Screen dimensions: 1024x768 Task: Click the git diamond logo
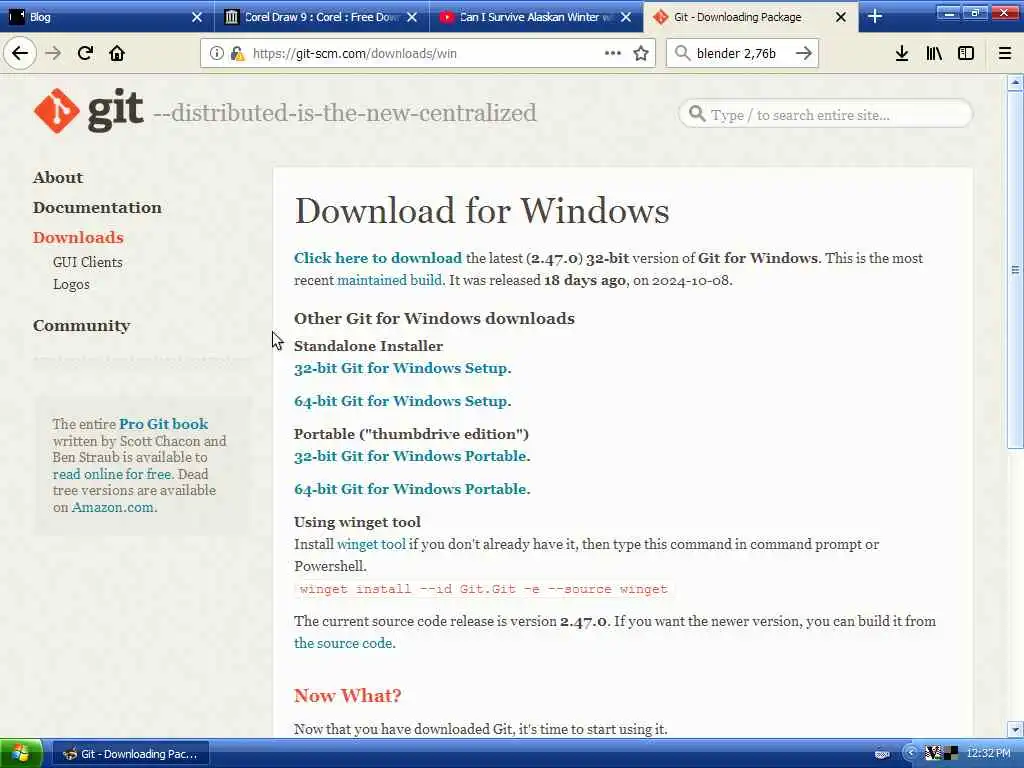57,110
